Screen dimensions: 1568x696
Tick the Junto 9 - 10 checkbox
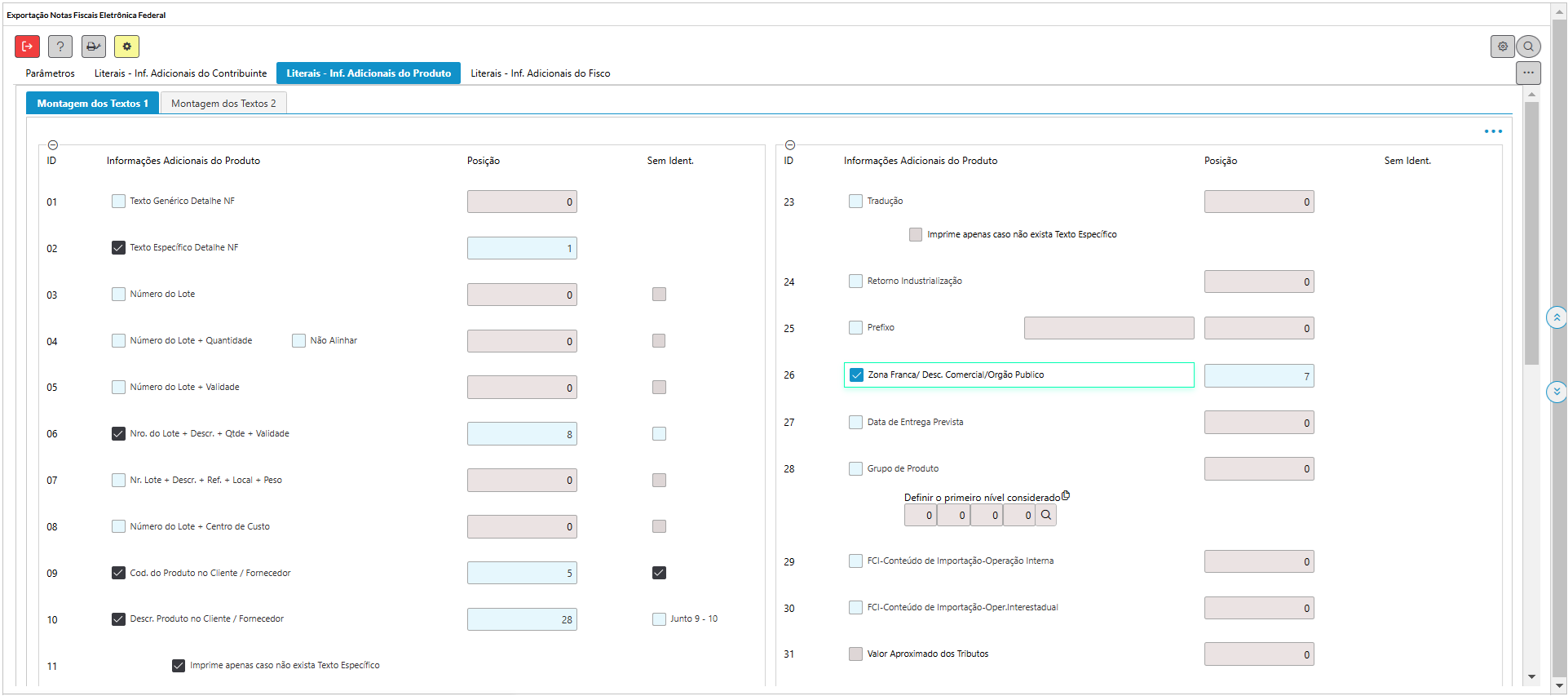(x=659, y=619)
